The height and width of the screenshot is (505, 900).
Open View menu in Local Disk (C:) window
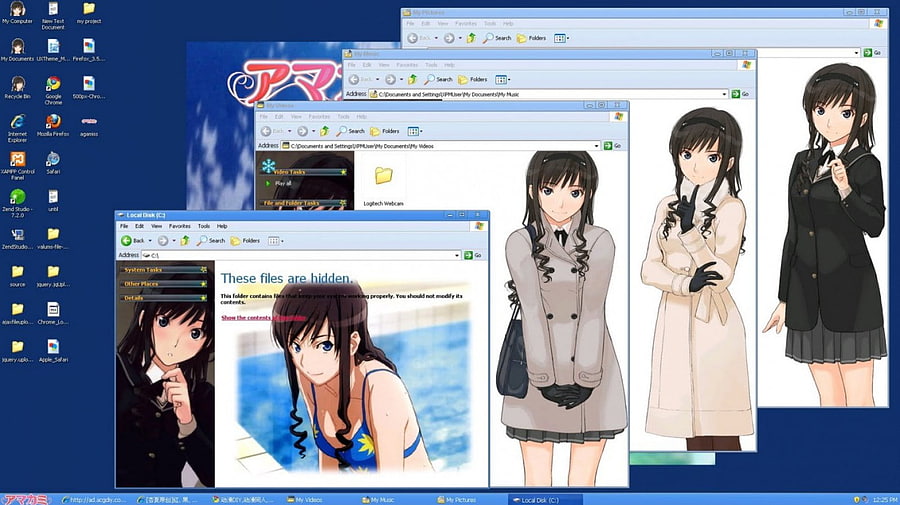[x=156, y=226]
